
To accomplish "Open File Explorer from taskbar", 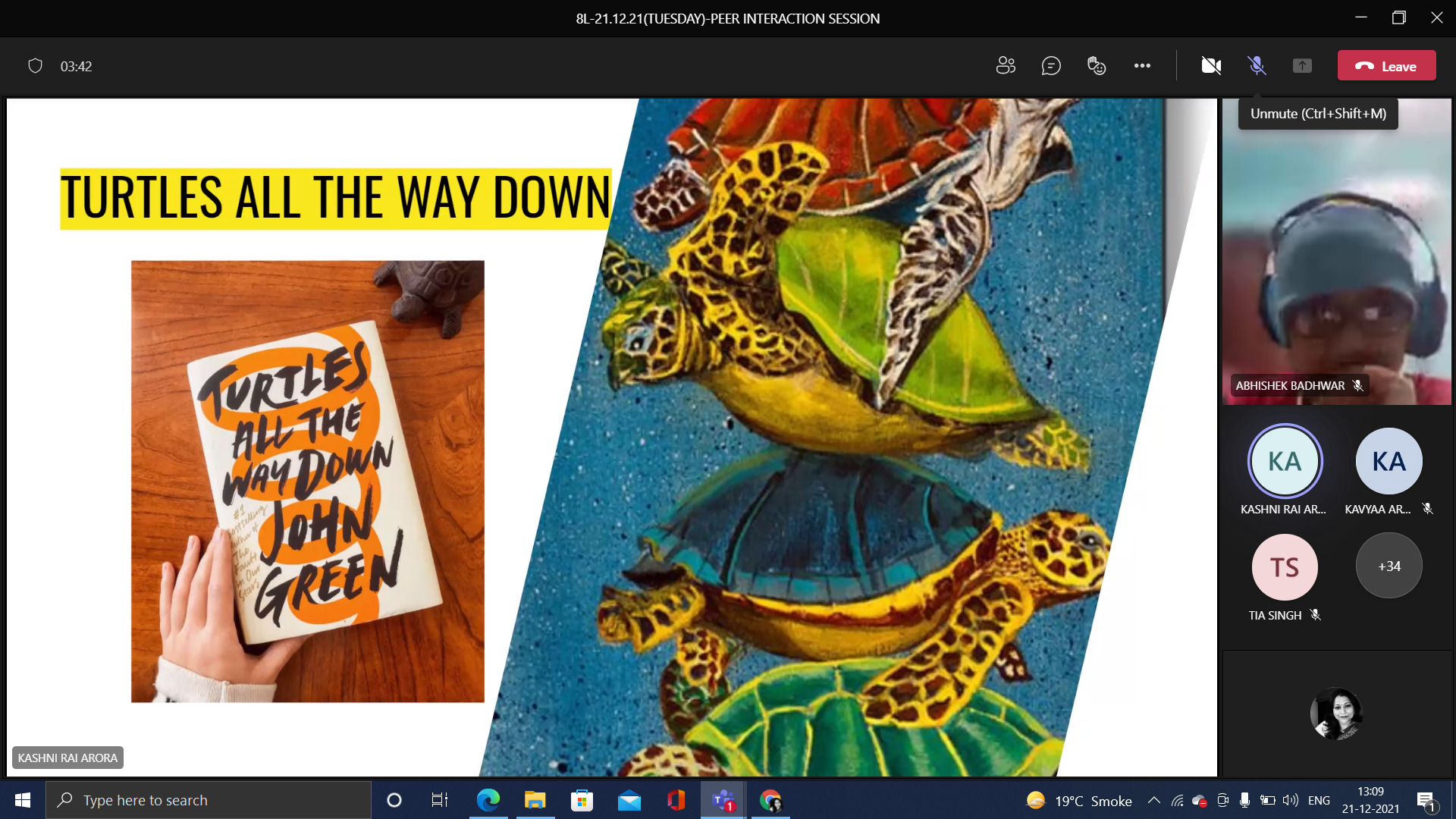I will click(535, 800).
